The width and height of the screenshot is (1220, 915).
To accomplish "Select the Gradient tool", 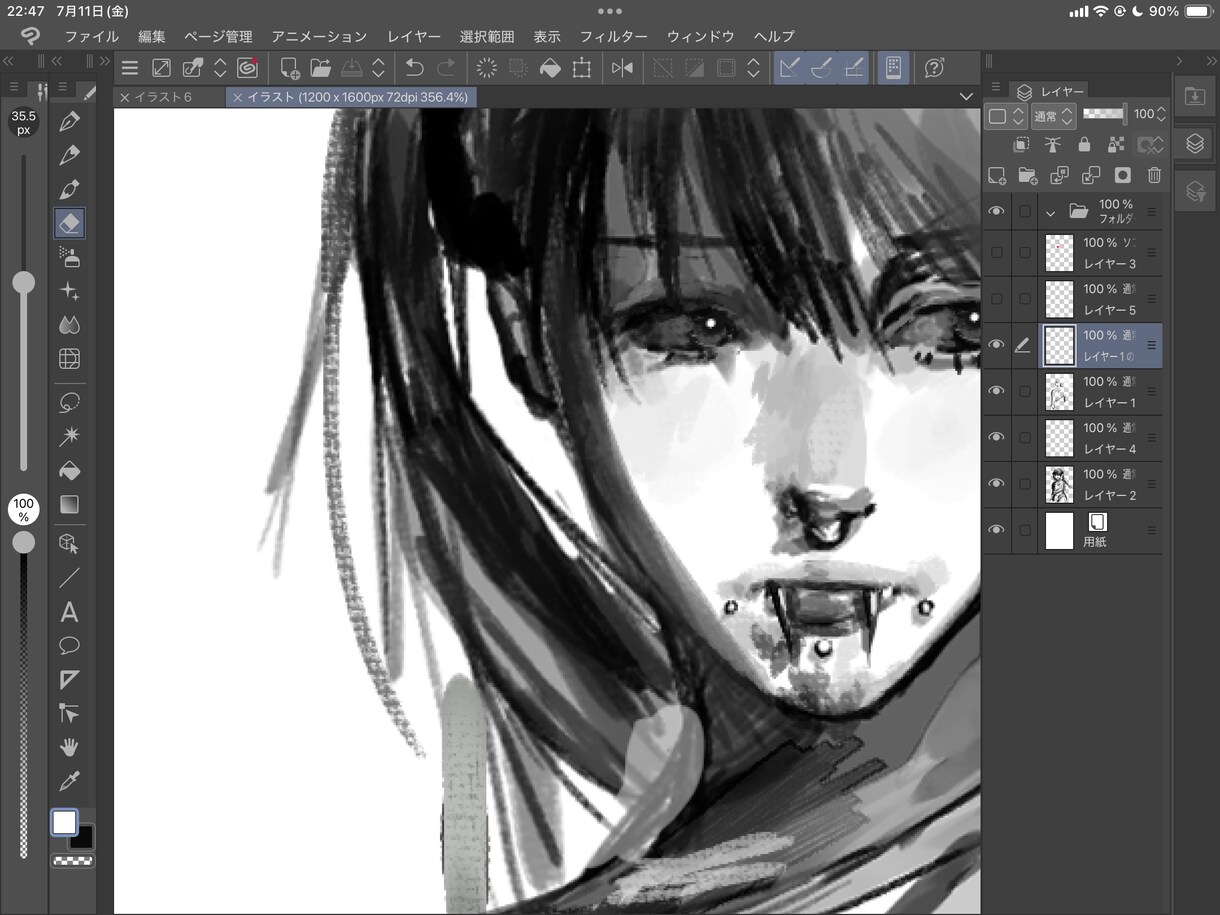I will (x=69, y=504).
